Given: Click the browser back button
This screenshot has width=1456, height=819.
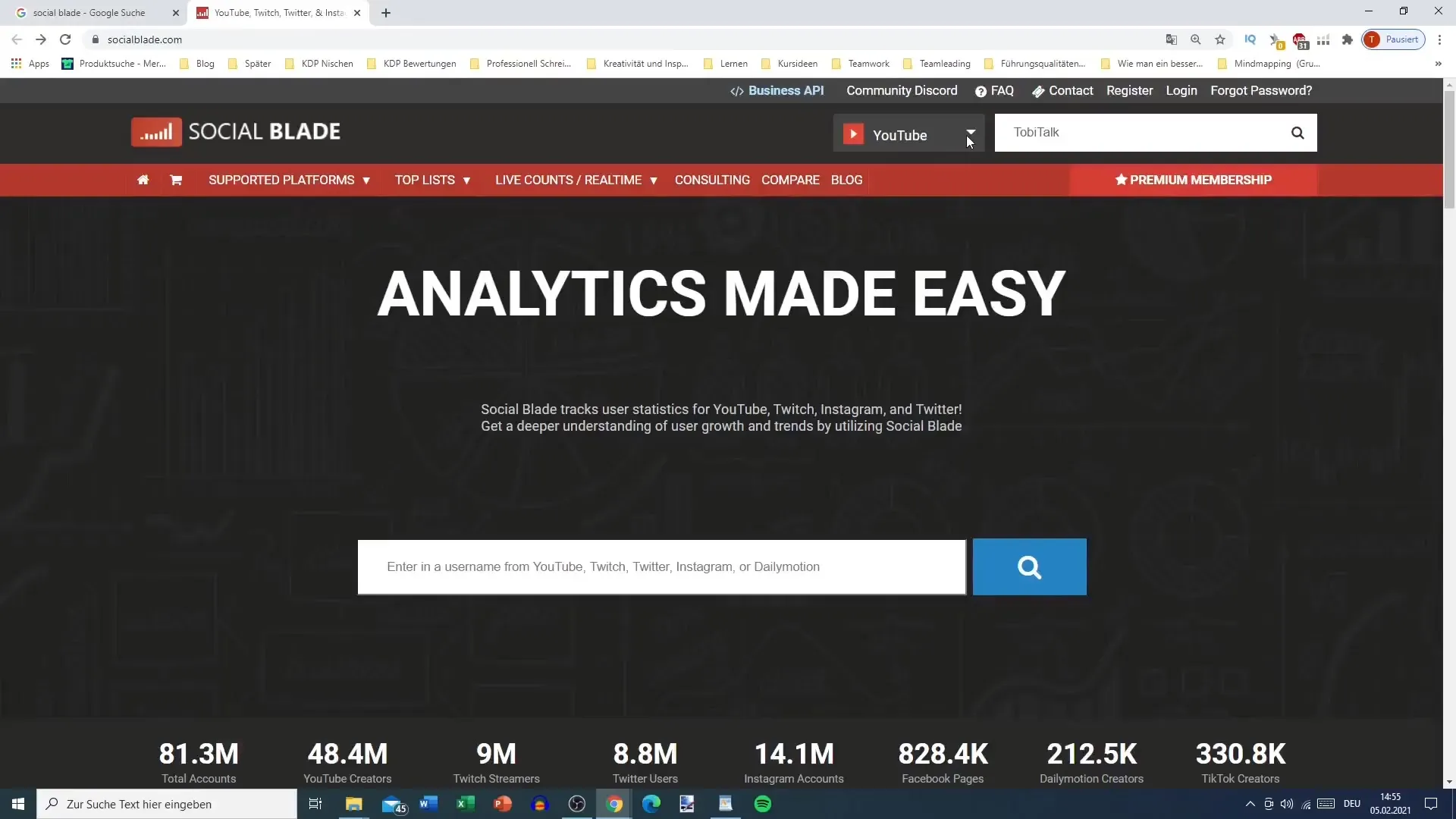Looking at the screenshot, I should click(17, 39).
